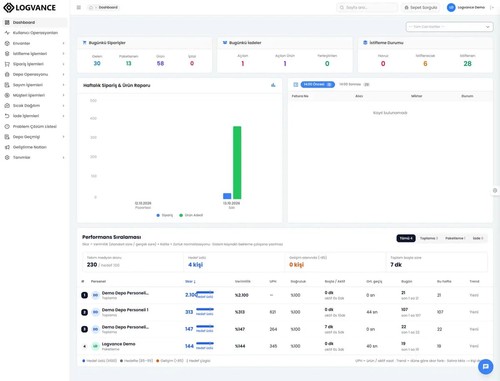
Task: Click the chart-type icon in weekly report
Action: click(x=273, y=85)
